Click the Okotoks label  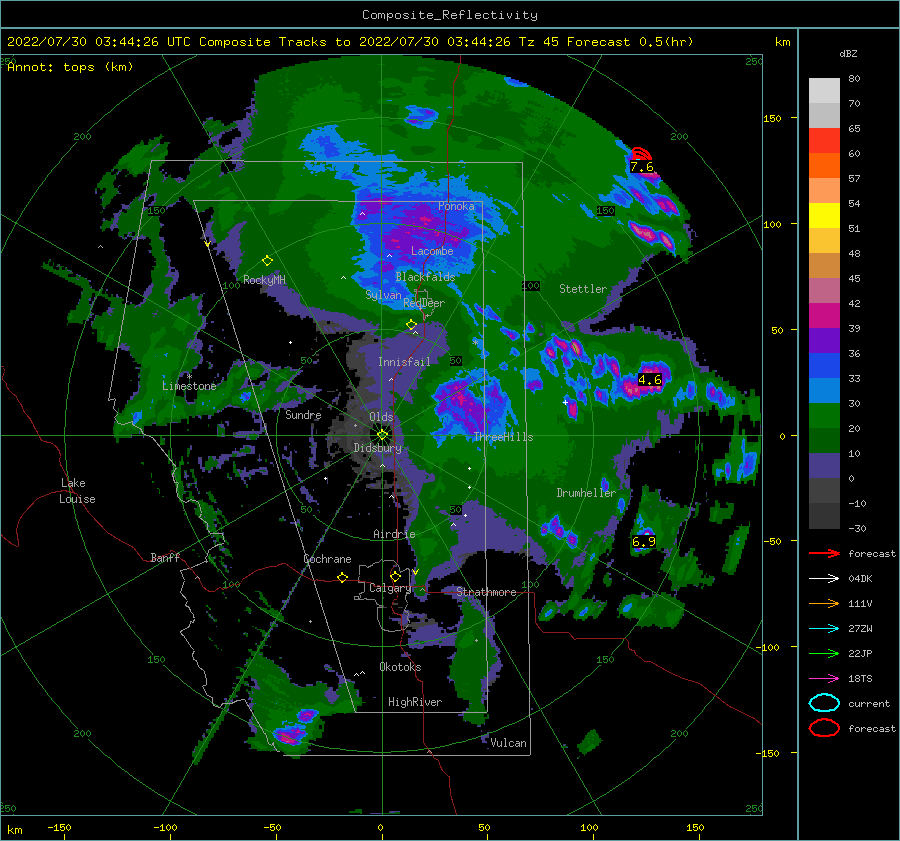click(400, 666)
